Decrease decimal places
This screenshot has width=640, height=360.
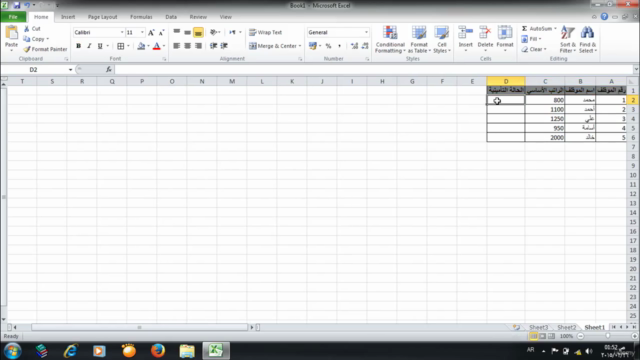tap(365, 46)
